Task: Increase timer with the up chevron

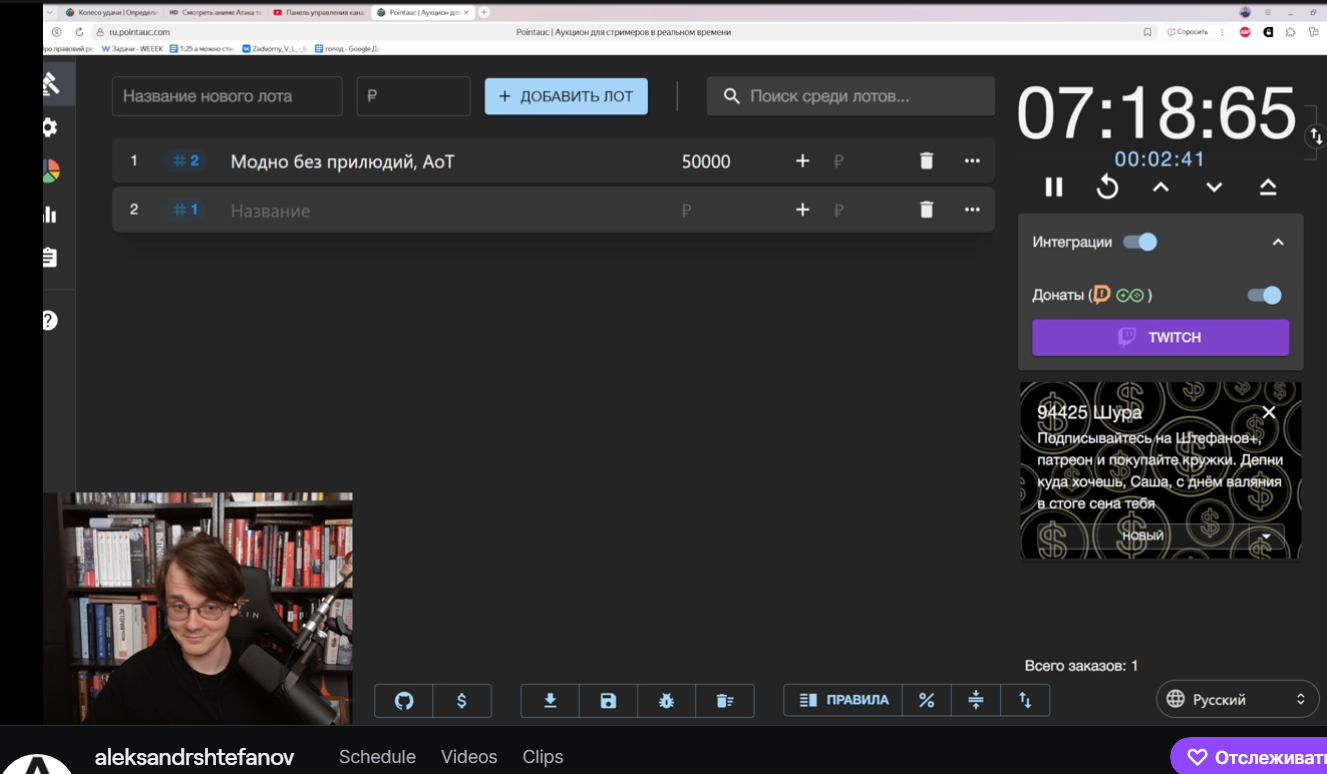Action: (1161, 187)
